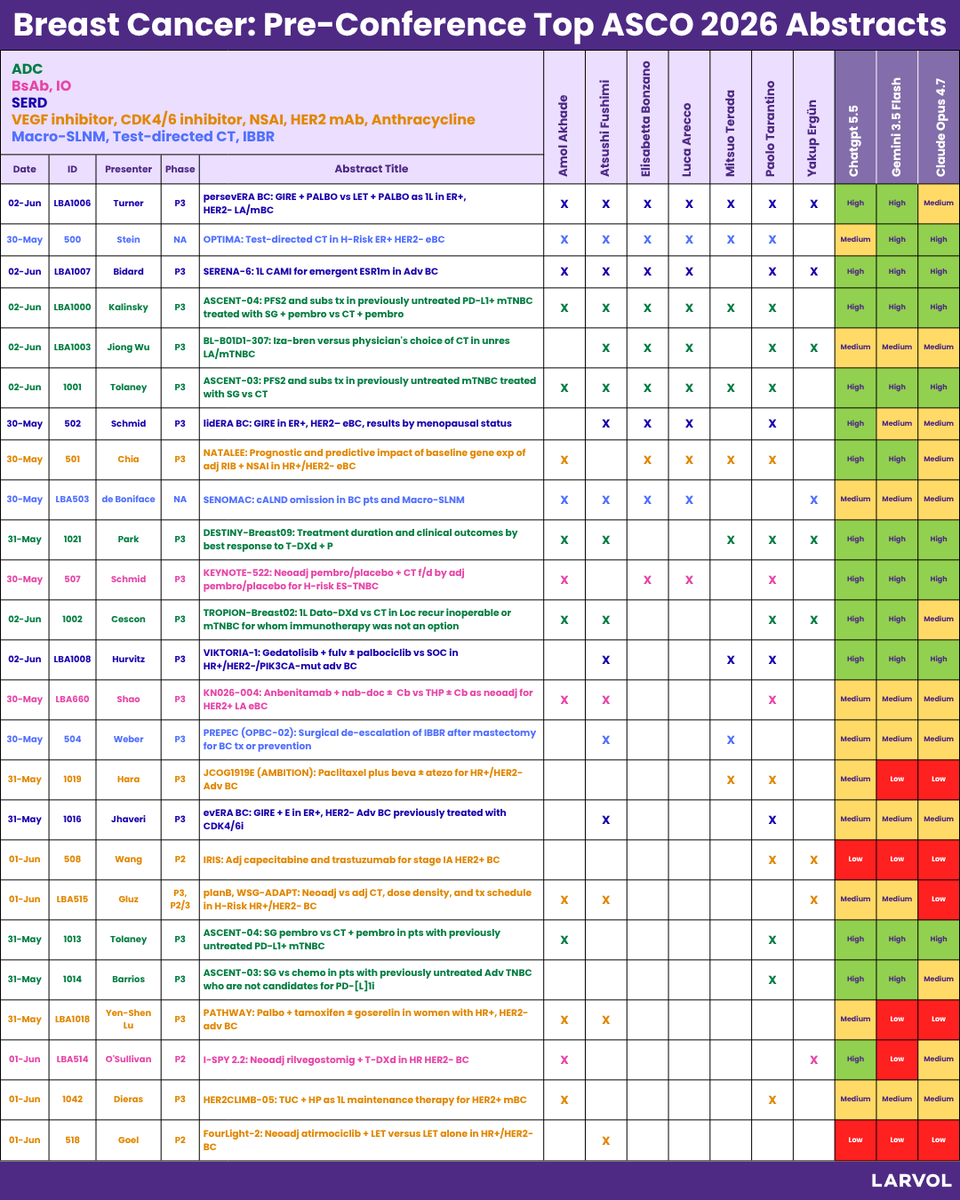Open the "PREPEC (OPBC-02)" abstract title

370,739
